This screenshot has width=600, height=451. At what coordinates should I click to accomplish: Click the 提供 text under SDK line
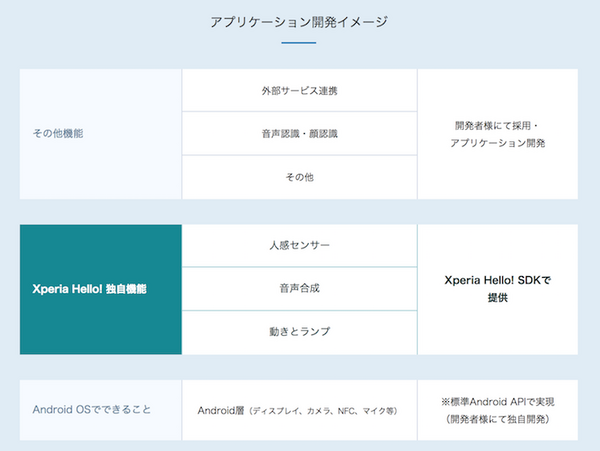click(497, 298)
